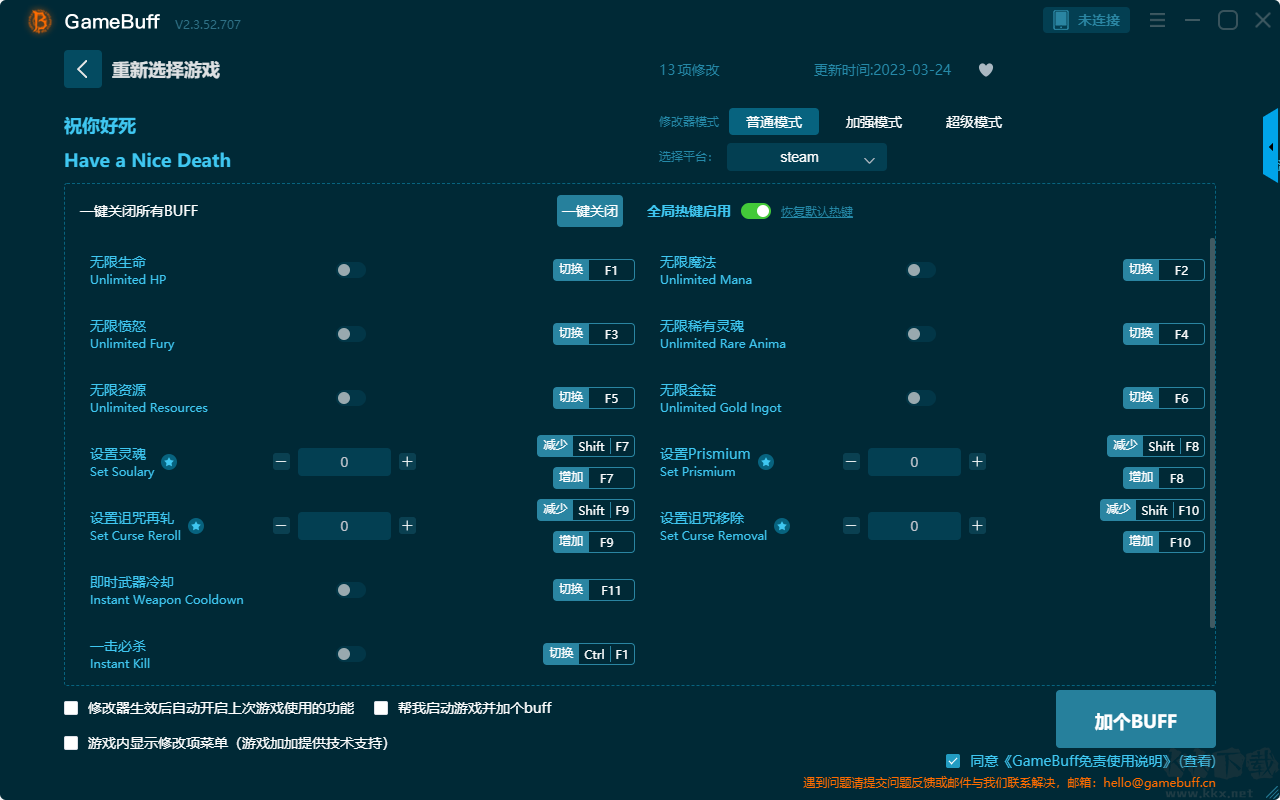Screen dimensions: 1280x800
Task: Click star icon next to Set Curse Reroll
Action: point(196,526)
